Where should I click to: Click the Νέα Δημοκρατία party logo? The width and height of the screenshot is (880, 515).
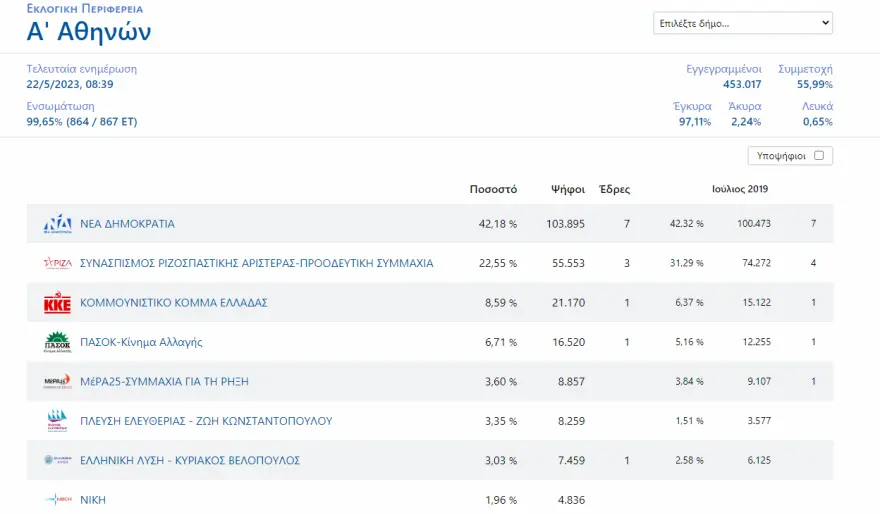[57, 224]
